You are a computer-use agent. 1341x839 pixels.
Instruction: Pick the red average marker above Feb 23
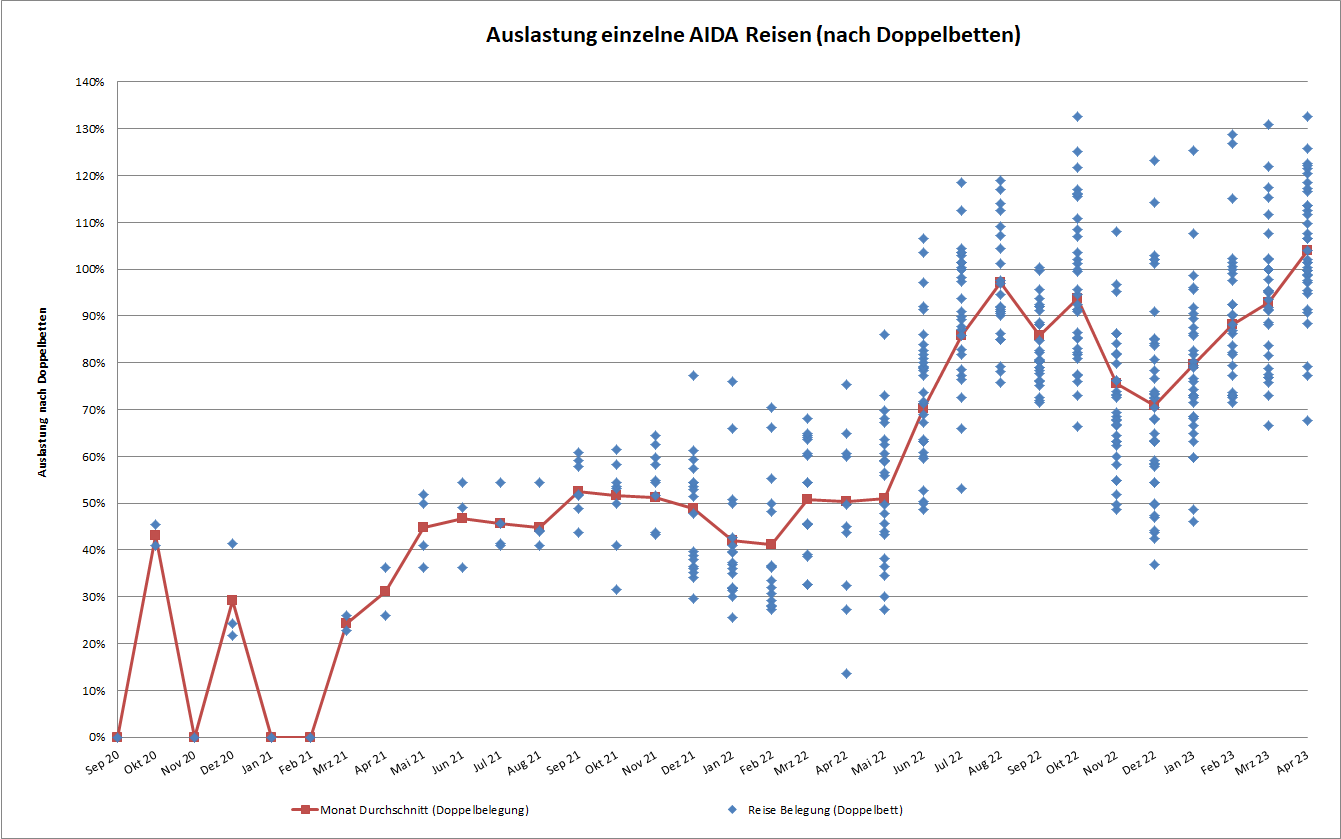pyautogui.click(x=1231, y=325)
